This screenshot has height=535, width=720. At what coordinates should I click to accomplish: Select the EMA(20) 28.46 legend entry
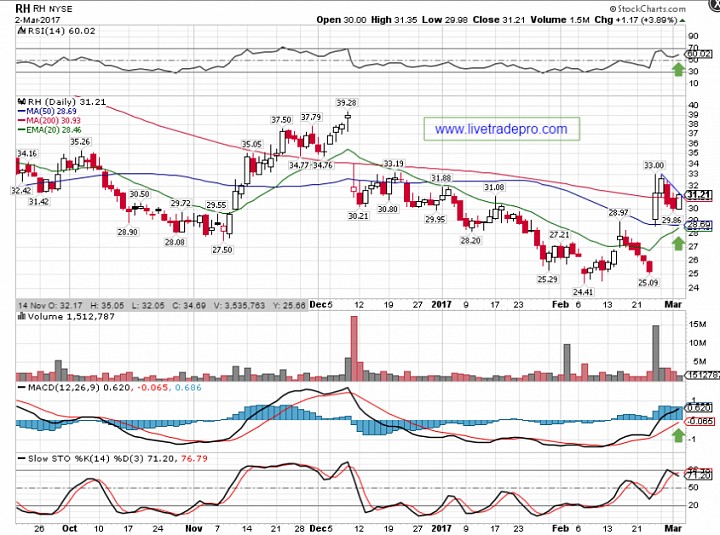tap(50, 130)
